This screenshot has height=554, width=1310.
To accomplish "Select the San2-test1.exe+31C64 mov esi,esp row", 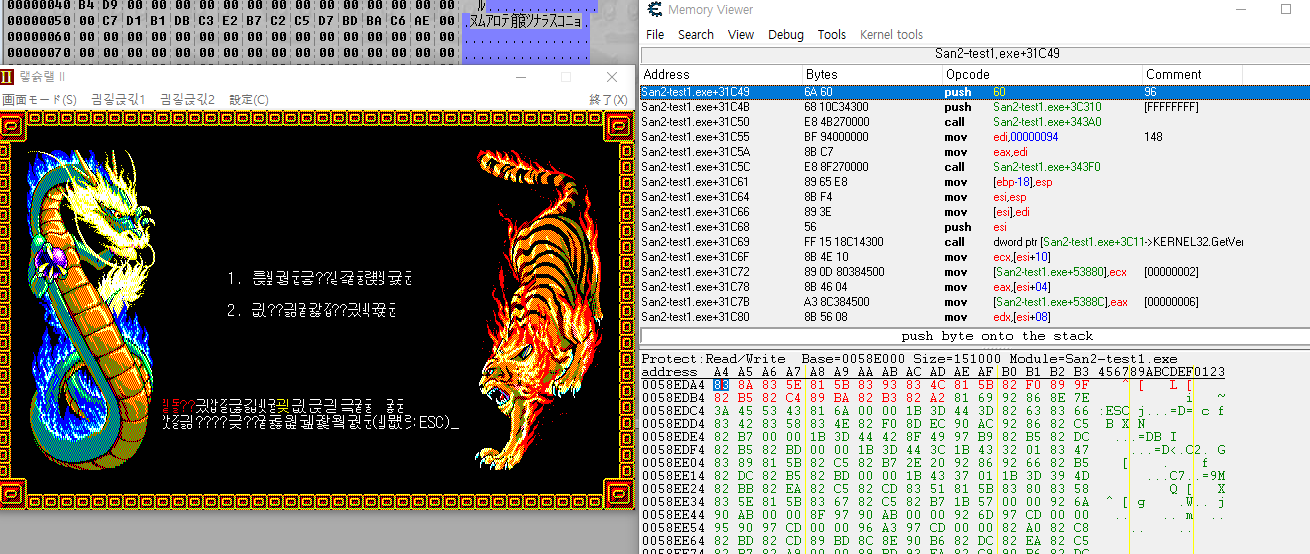I will point(975,196).
